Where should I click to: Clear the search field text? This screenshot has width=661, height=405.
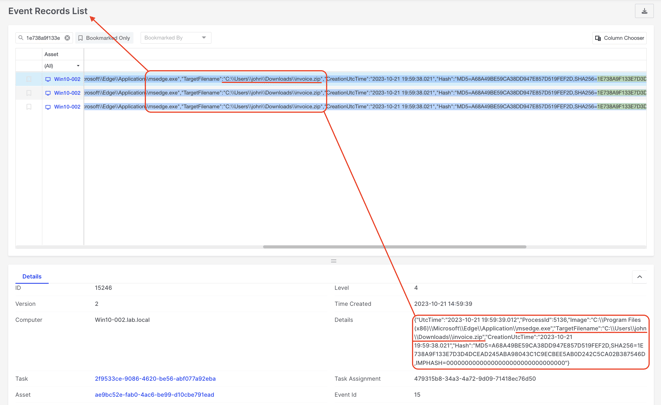pos(67,38)
